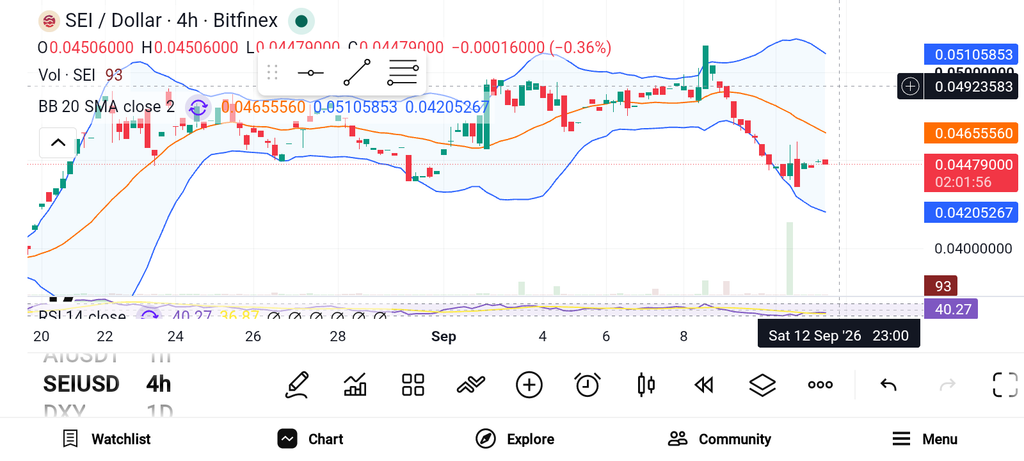This screenshot has width=1024, height=461.
Task: Tap the blue 0.05105853 upper band label
Action: click(972, 55)
